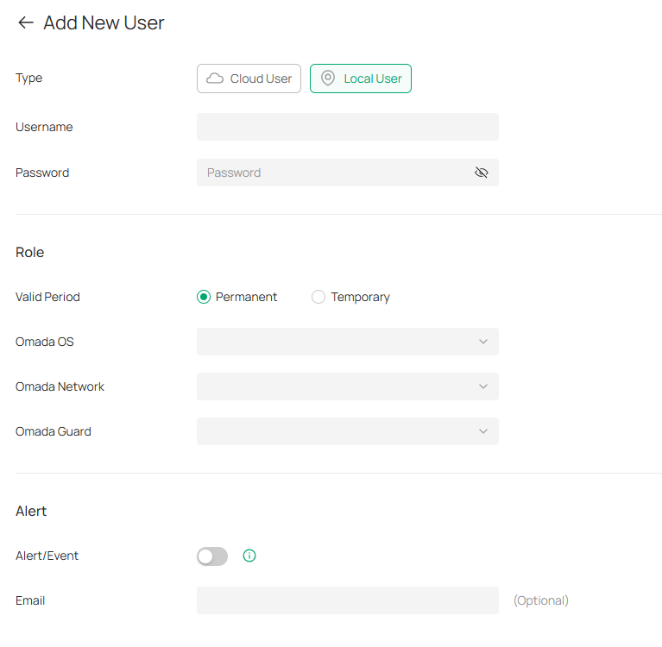The image size is (662, 647).
Task: Select the Local User type
Action: tap(361, 79)
